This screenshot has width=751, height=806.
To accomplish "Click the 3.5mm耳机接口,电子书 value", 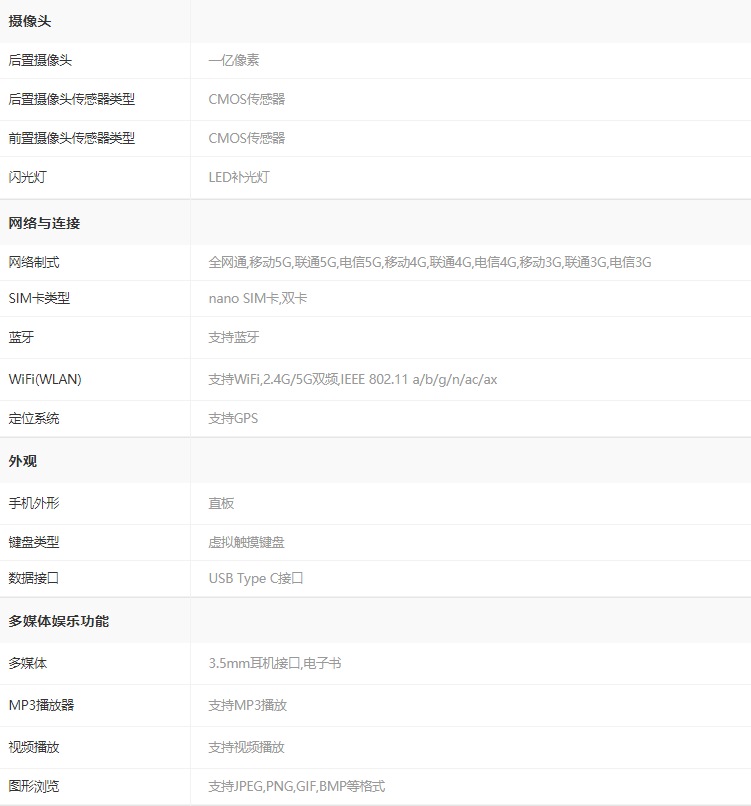I will 275,663.
